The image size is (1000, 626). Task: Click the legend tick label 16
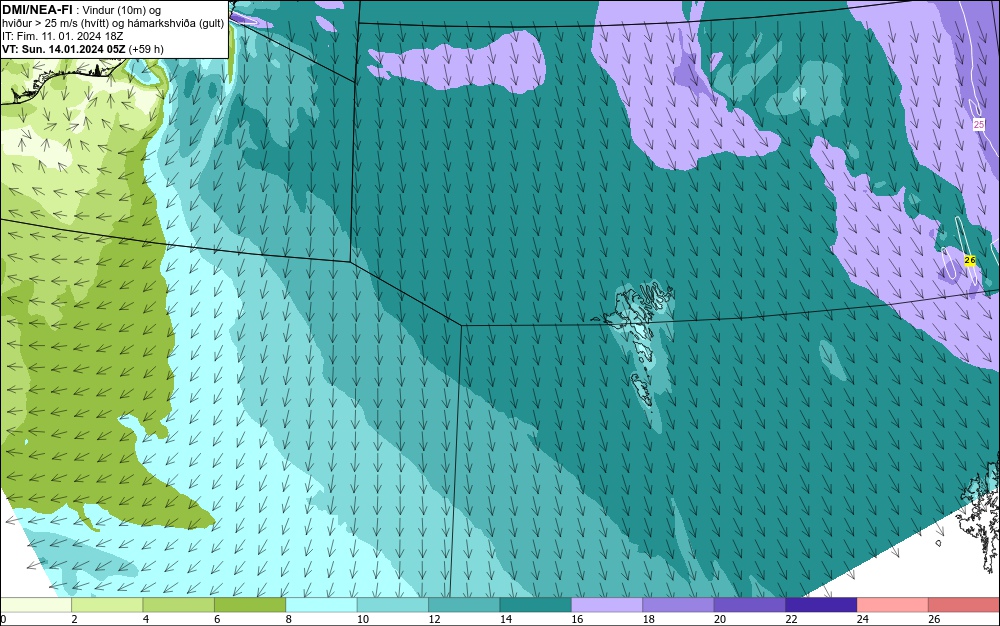(x=577, y=619)
